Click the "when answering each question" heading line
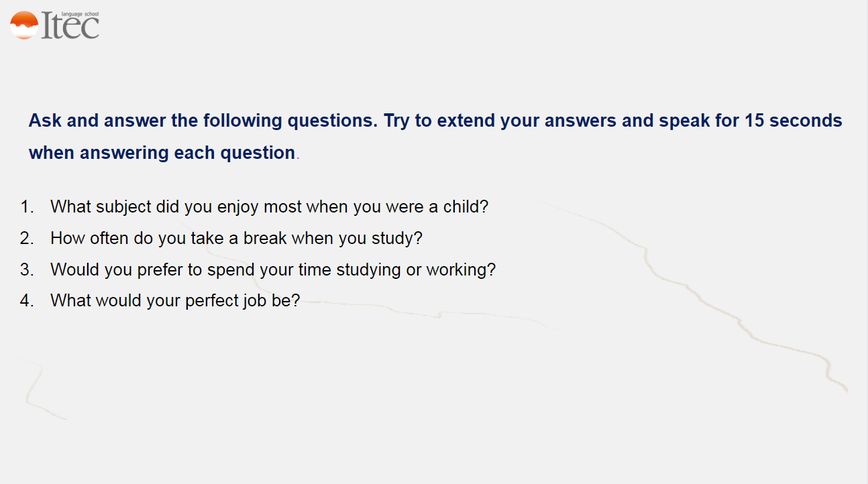868x484 pixels. click(x=162, y=152)
